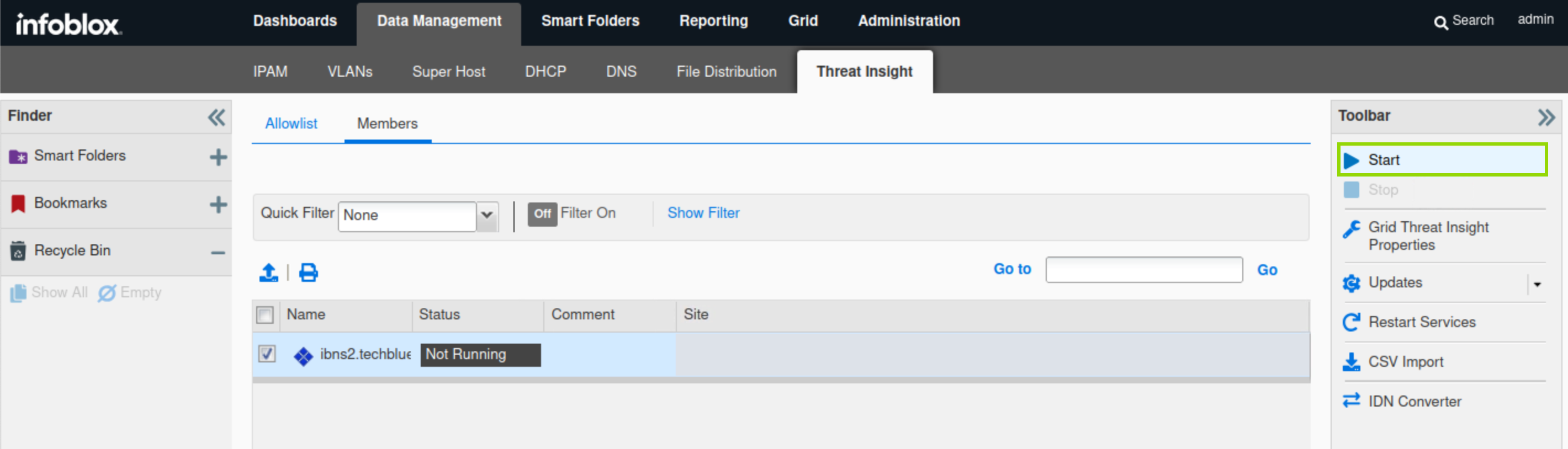Click the CSV Import download icon
Viewport: 1568px width, 449px height.
pos(1352,361)
